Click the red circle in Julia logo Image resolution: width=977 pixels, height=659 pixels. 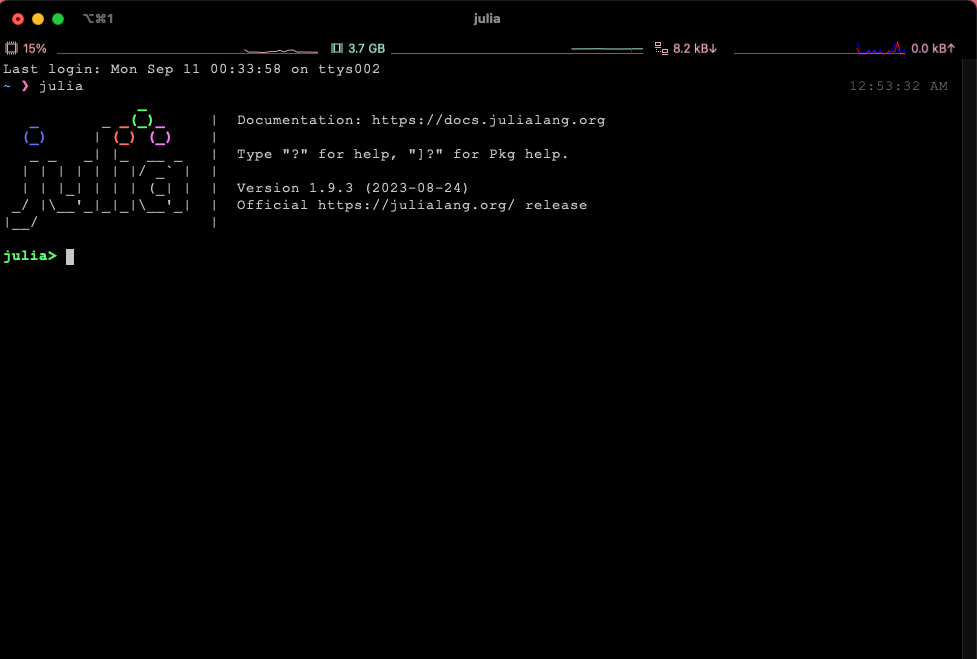click(124, 136)
